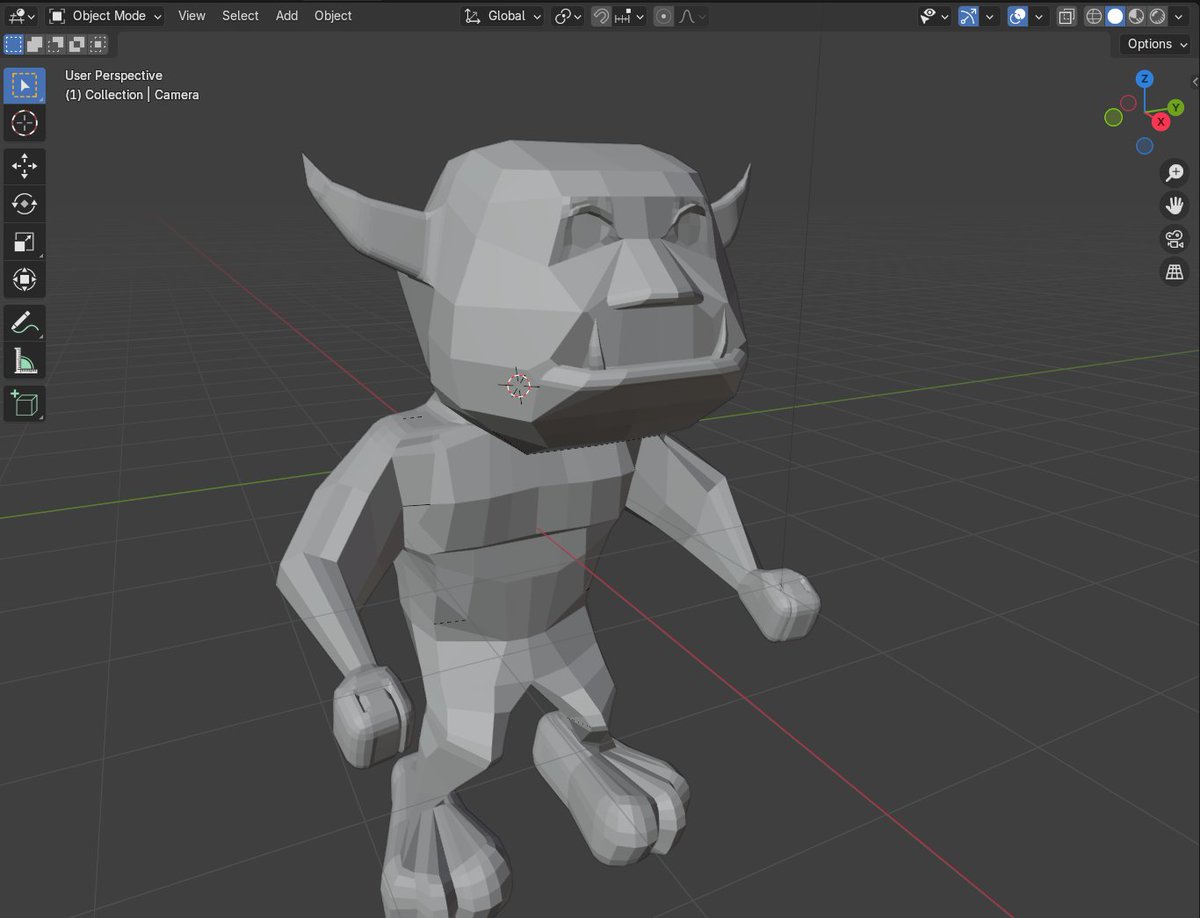This screenshot has height=918, width=1200.
Task: Toggle camera view with camera icon
Action: tap(1174, 238)
